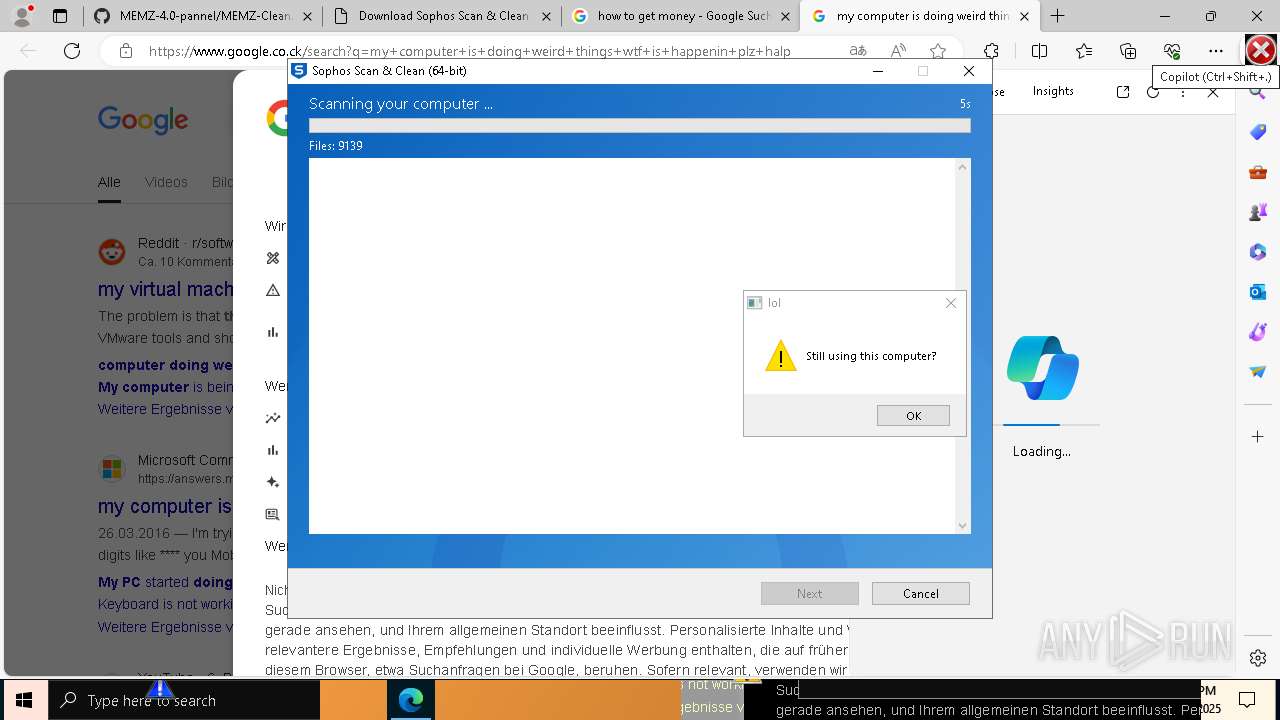
Task: Click the Sophos scan progress bar
Action: tap(639, 126)
